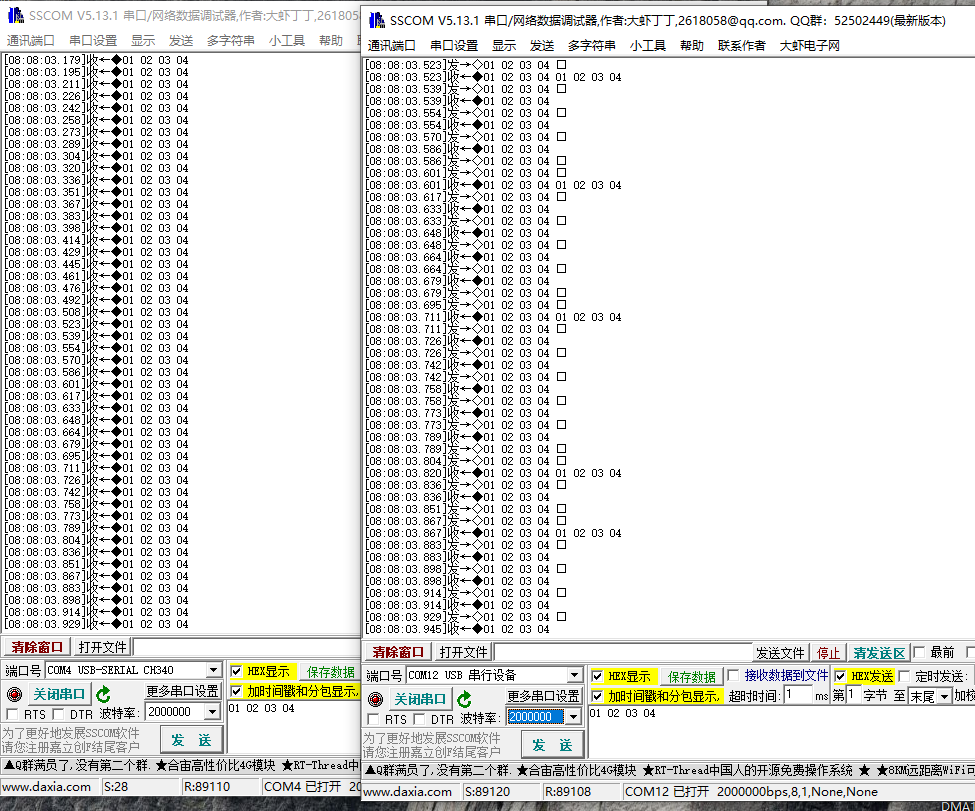Click the SSCOM app icon in left window title
Screen dimensions: 975x811
coord(14,15)
